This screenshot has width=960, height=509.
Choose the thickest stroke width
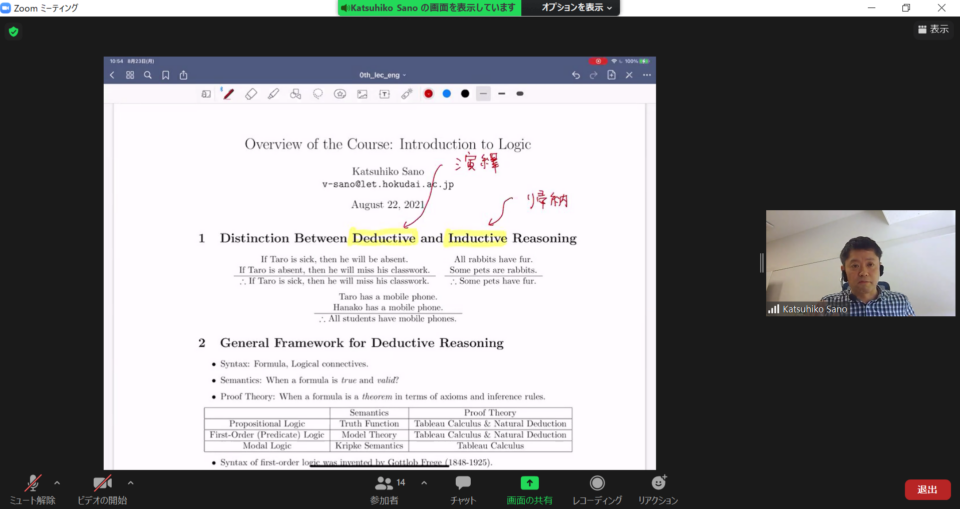[520, 94]
